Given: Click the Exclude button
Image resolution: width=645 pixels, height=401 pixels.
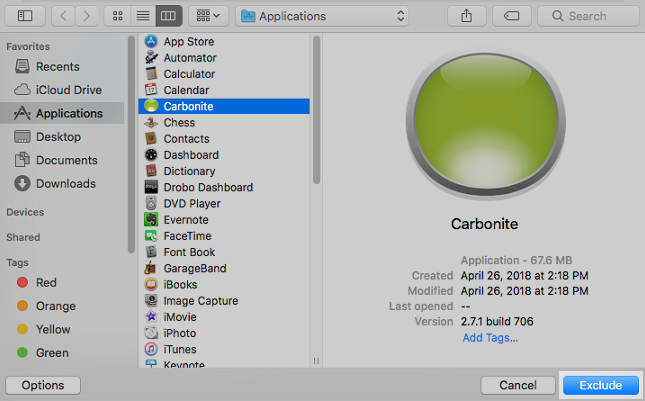Looking at the screenshot, I should click(x=601, y=385).
